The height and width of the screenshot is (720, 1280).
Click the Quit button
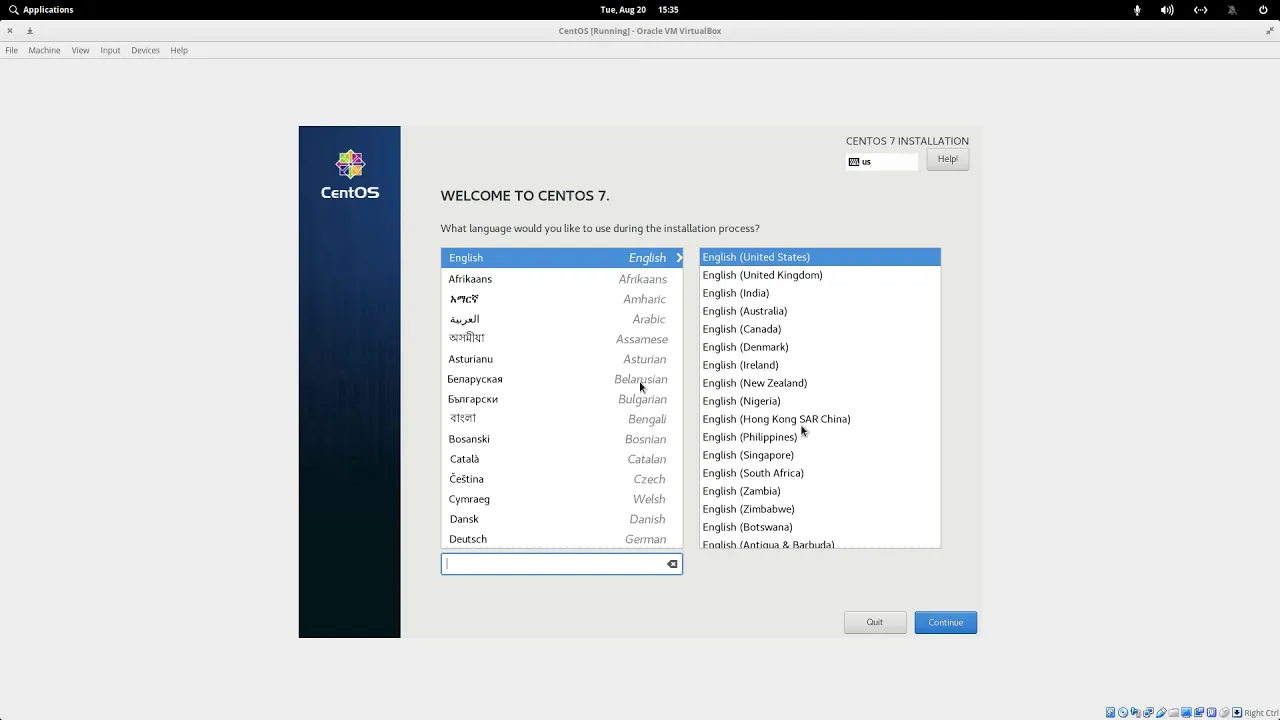pyautogui.click(x=875, y=622)
